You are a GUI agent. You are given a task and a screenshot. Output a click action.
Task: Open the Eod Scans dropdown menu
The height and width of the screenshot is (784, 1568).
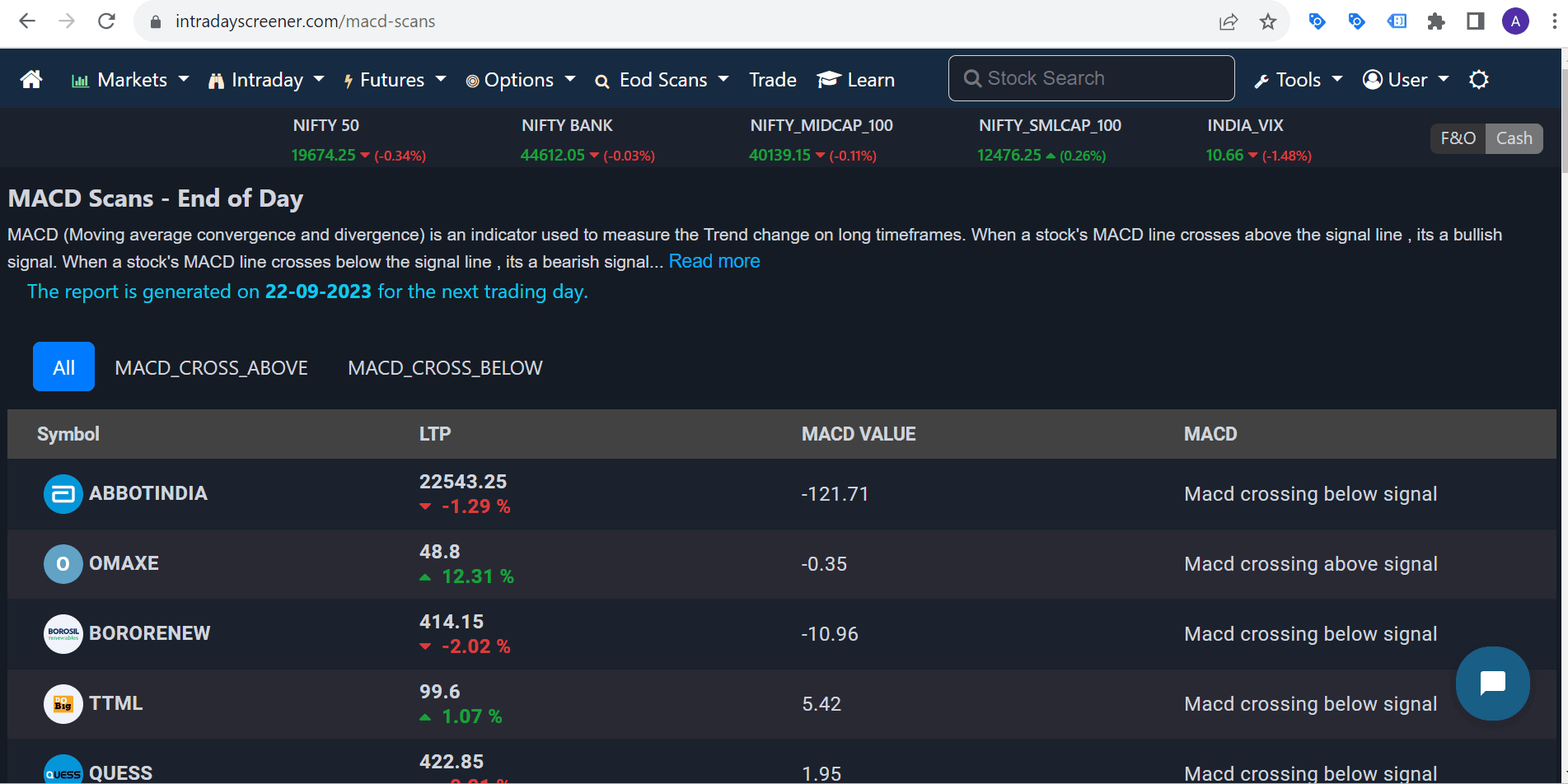pos(663,79)
